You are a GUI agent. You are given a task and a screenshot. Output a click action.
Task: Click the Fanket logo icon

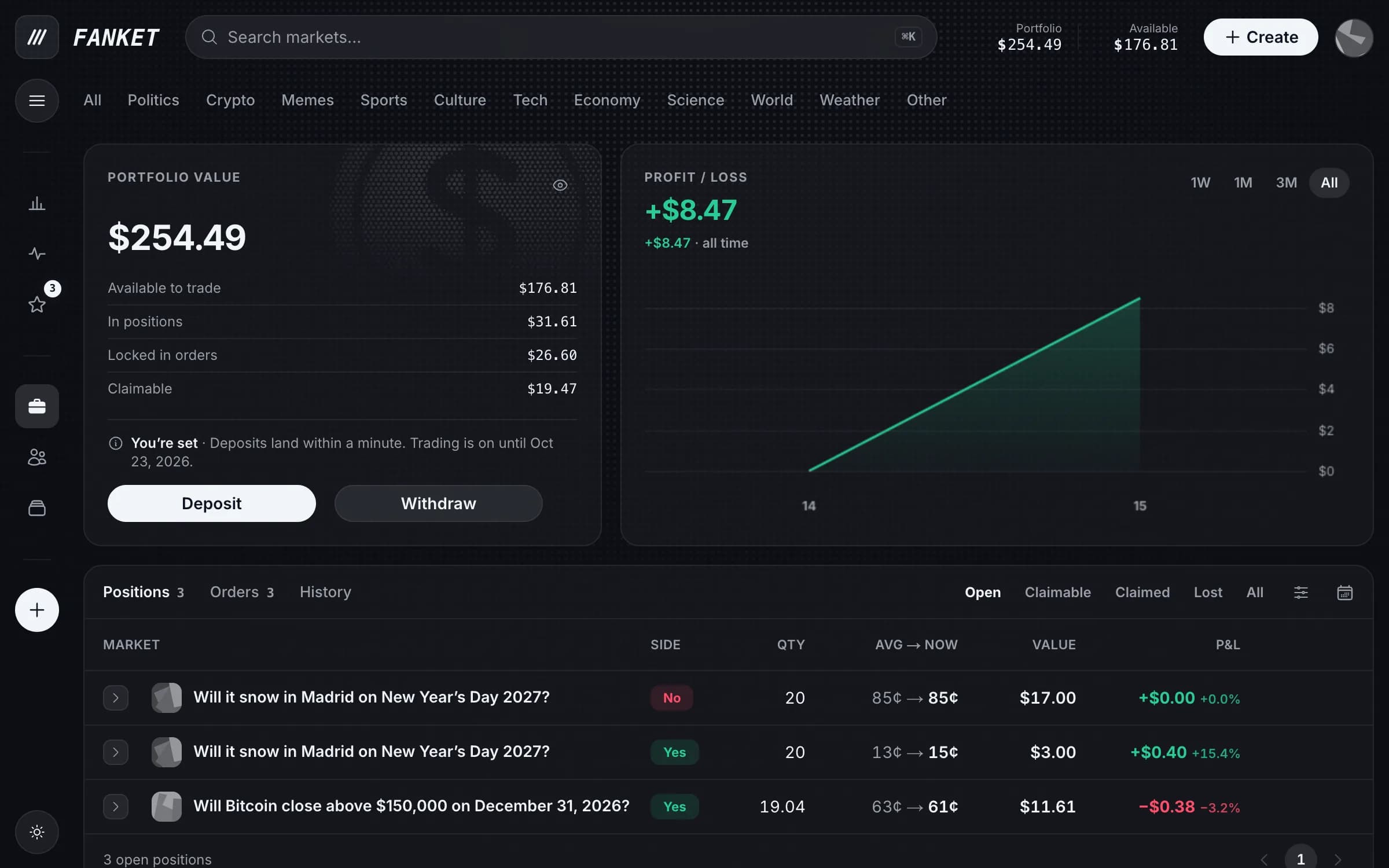click(x=37, y=37)
